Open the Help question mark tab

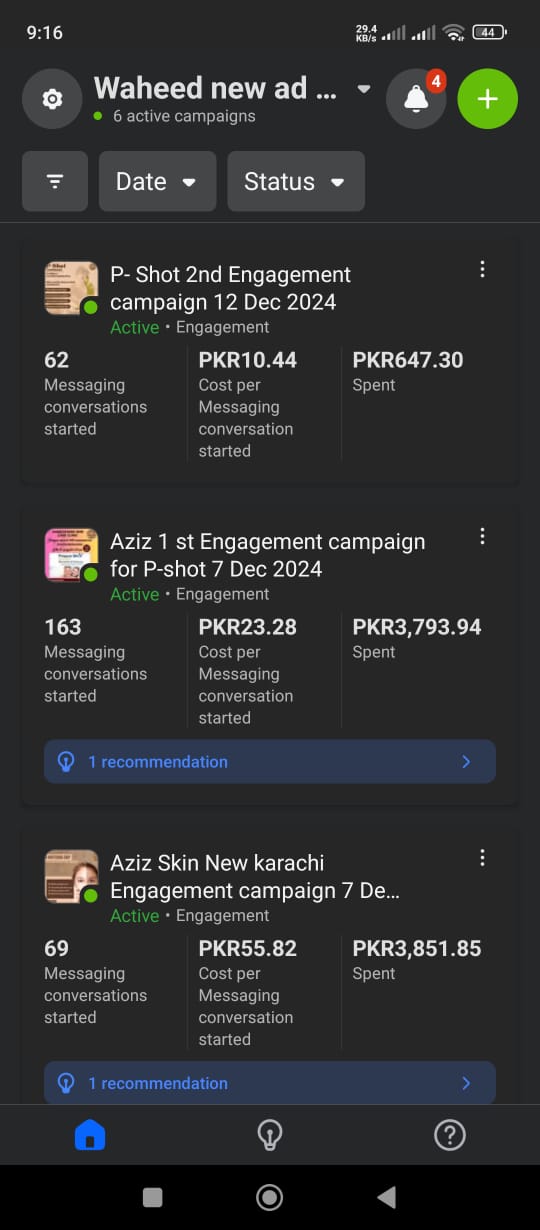point(450,1135)
